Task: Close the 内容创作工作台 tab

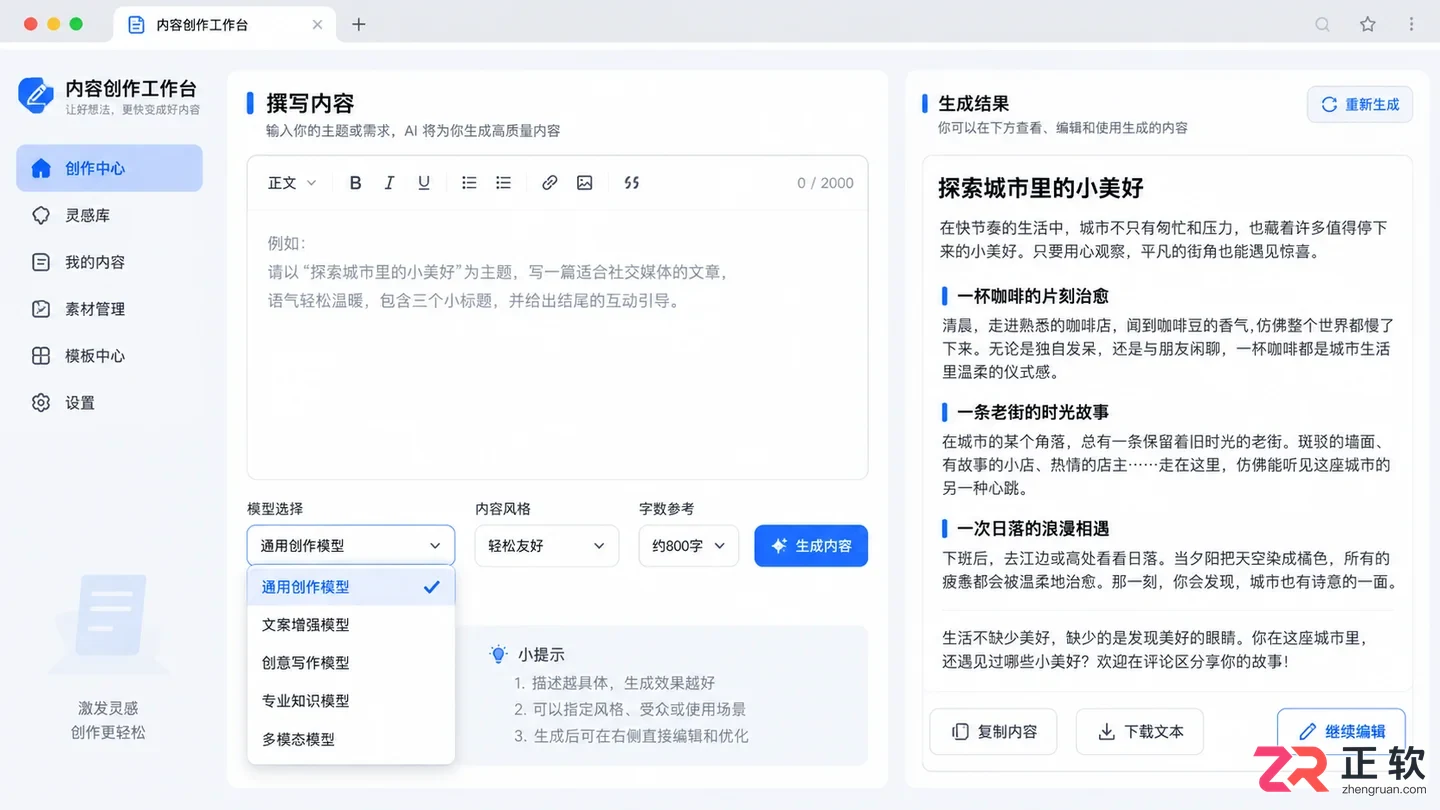Action: point(318,25)
